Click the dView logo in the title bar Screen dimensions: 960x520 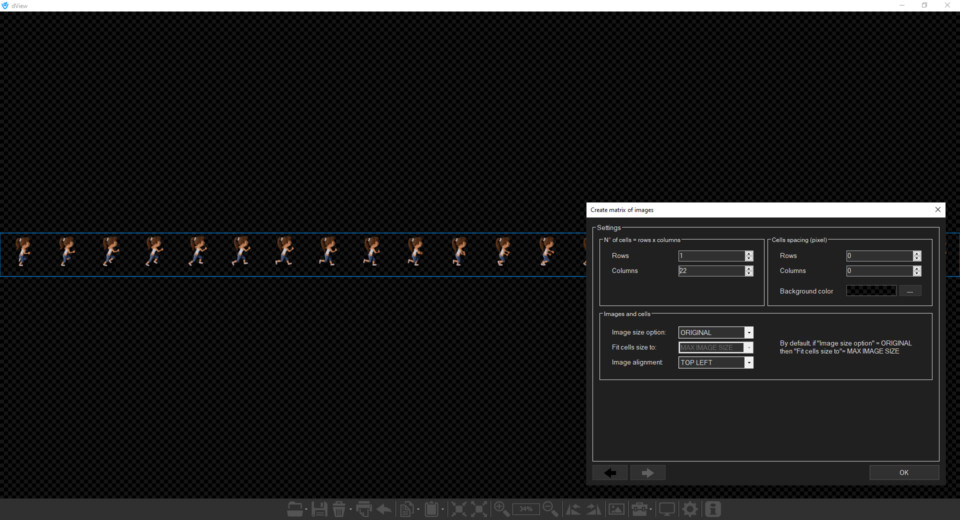5,6
